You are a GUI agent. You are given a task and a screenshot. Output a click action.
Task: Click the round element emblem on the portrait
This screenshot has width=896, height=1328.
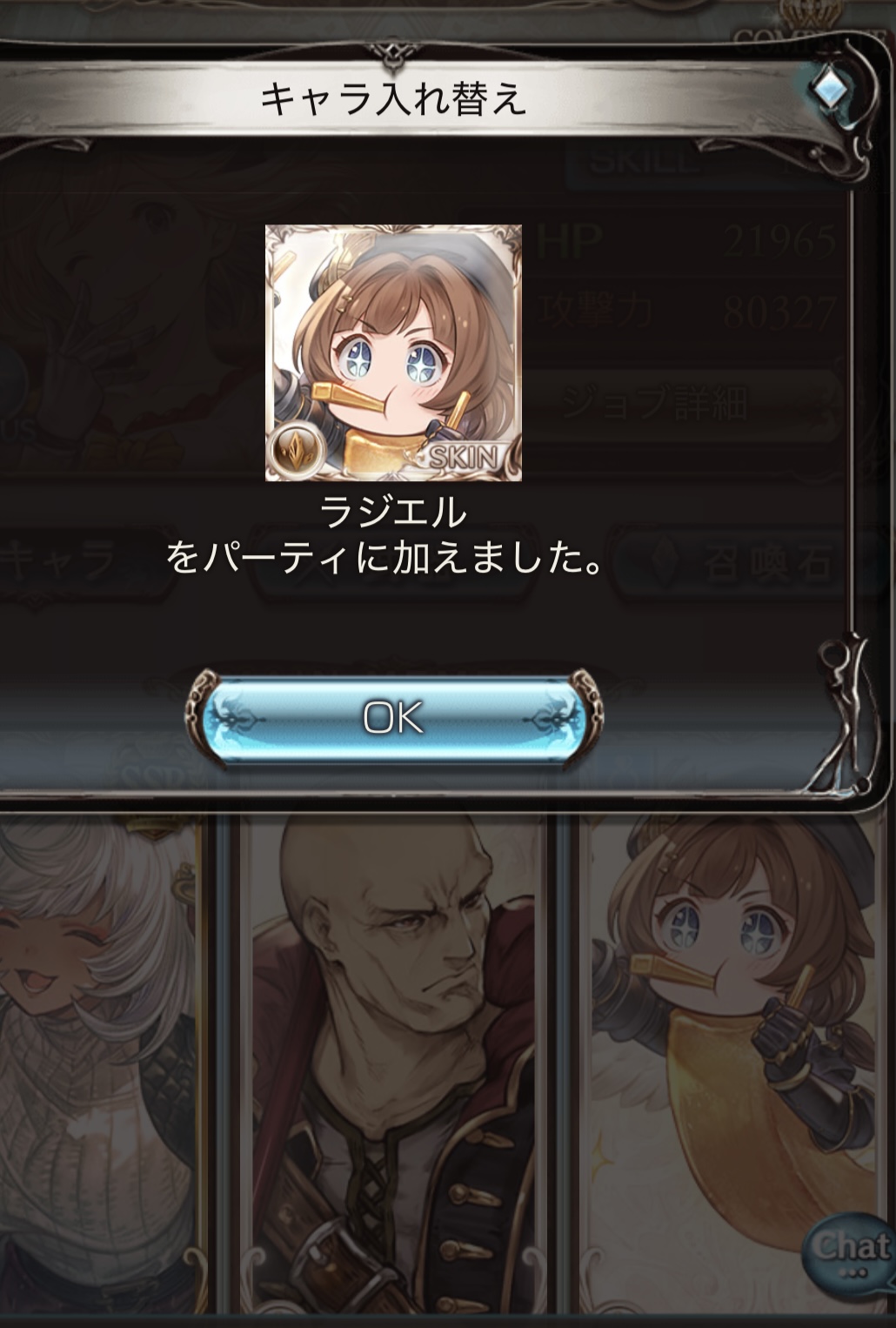click(297, 451)
